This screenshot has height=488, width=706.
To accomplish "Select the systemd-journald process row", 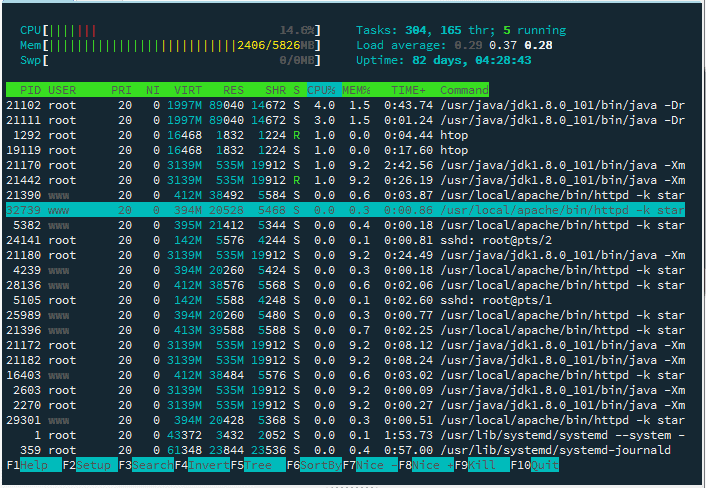I will (345, 450).
